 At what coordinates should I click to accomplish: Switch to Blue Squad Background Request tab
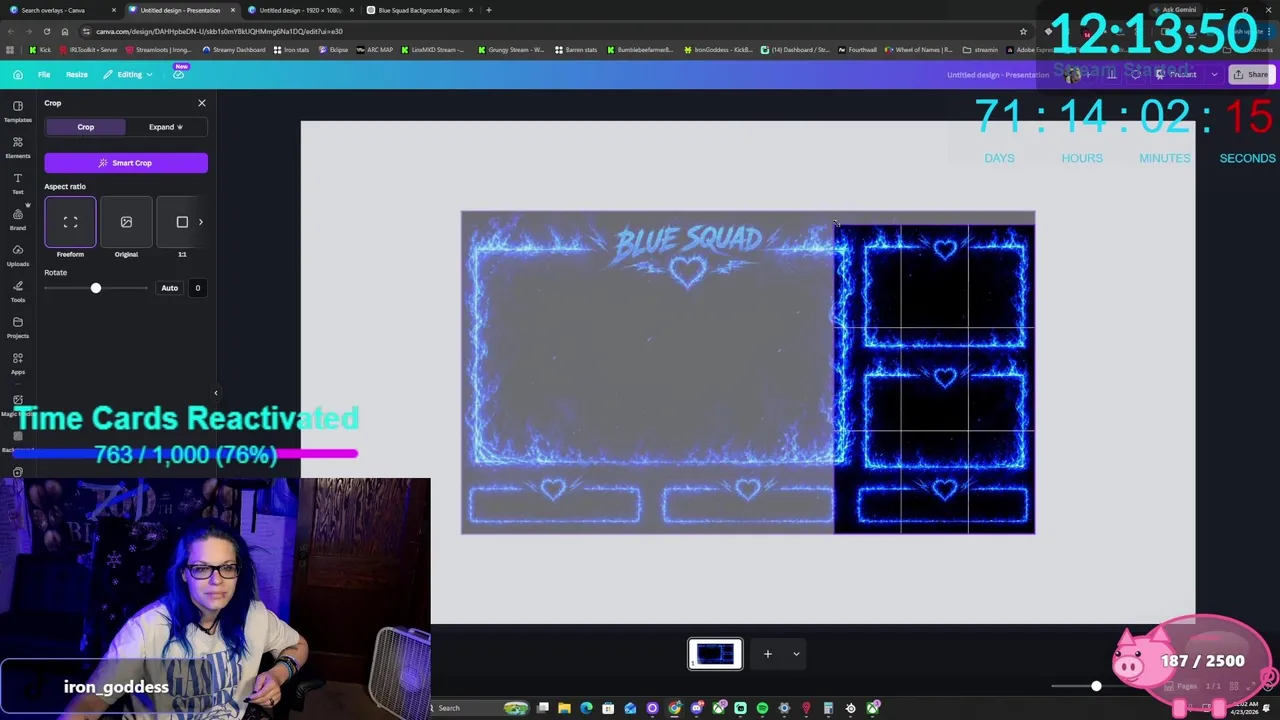pos(418,10)
